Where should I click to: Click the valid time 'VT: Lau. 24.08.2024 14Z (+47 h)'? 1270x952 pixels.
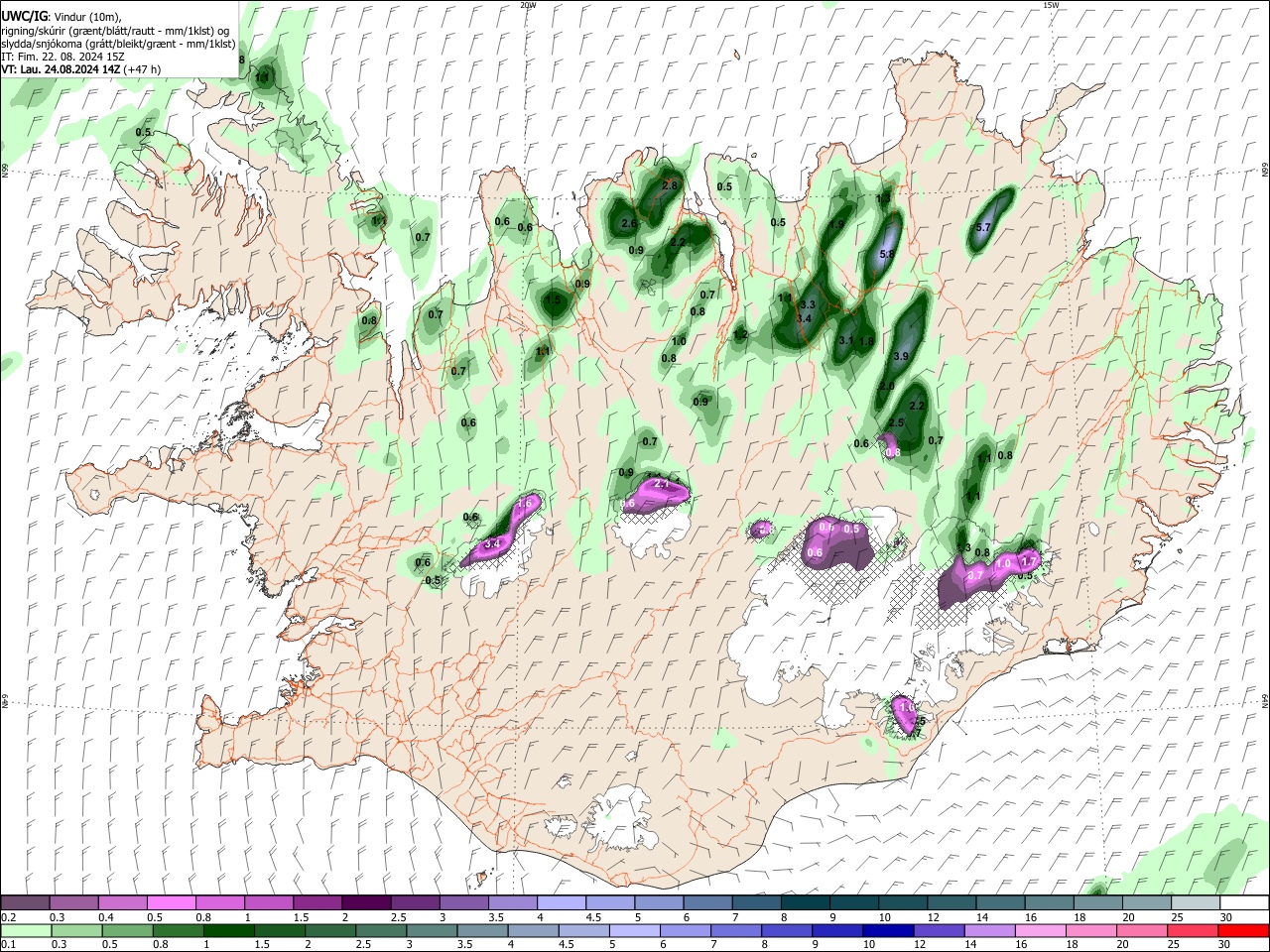pyautogui.click(x=80, y=69)
